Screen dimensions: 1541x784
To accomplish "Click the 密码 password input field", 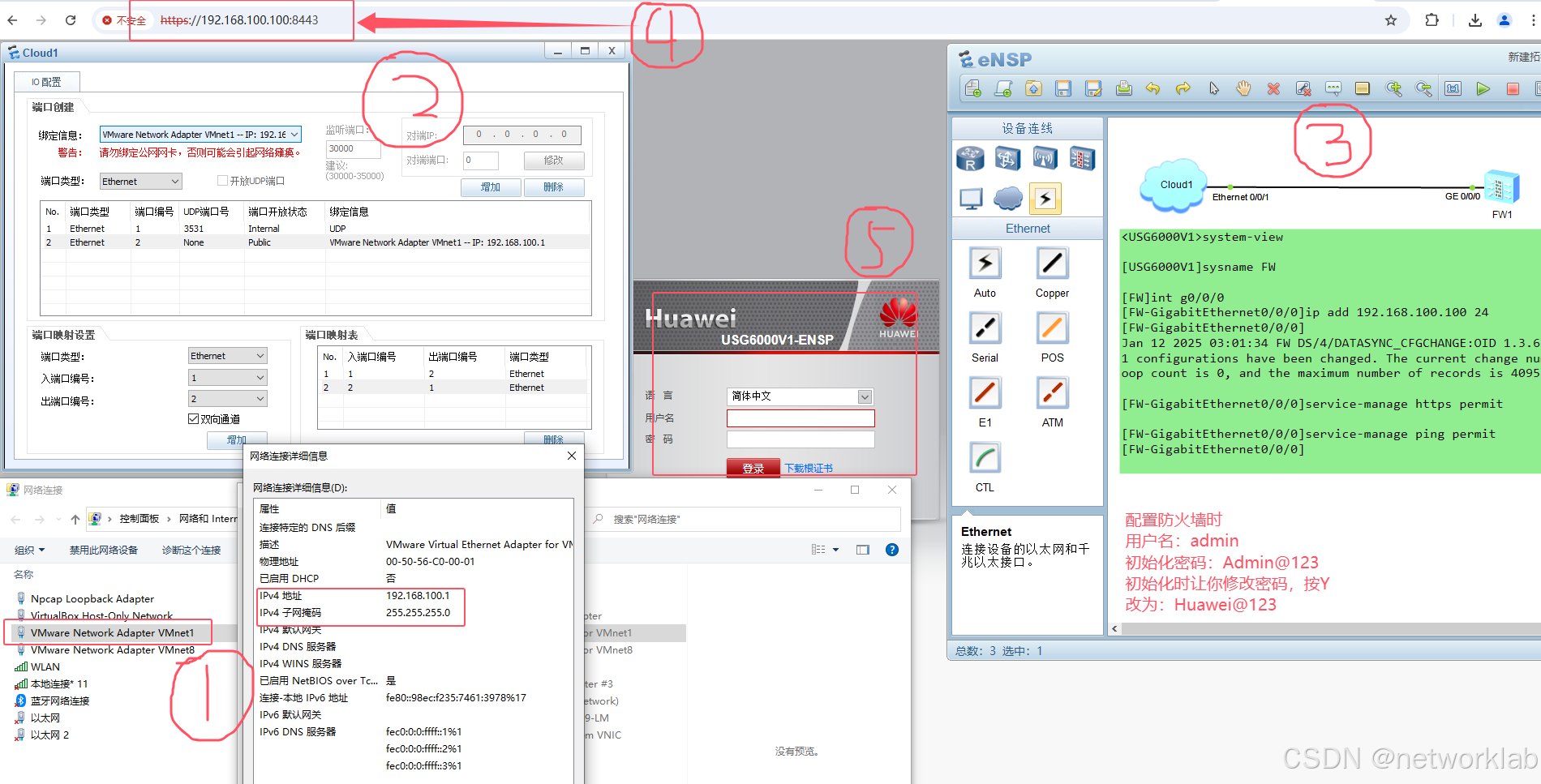I will tap(801, 439).
